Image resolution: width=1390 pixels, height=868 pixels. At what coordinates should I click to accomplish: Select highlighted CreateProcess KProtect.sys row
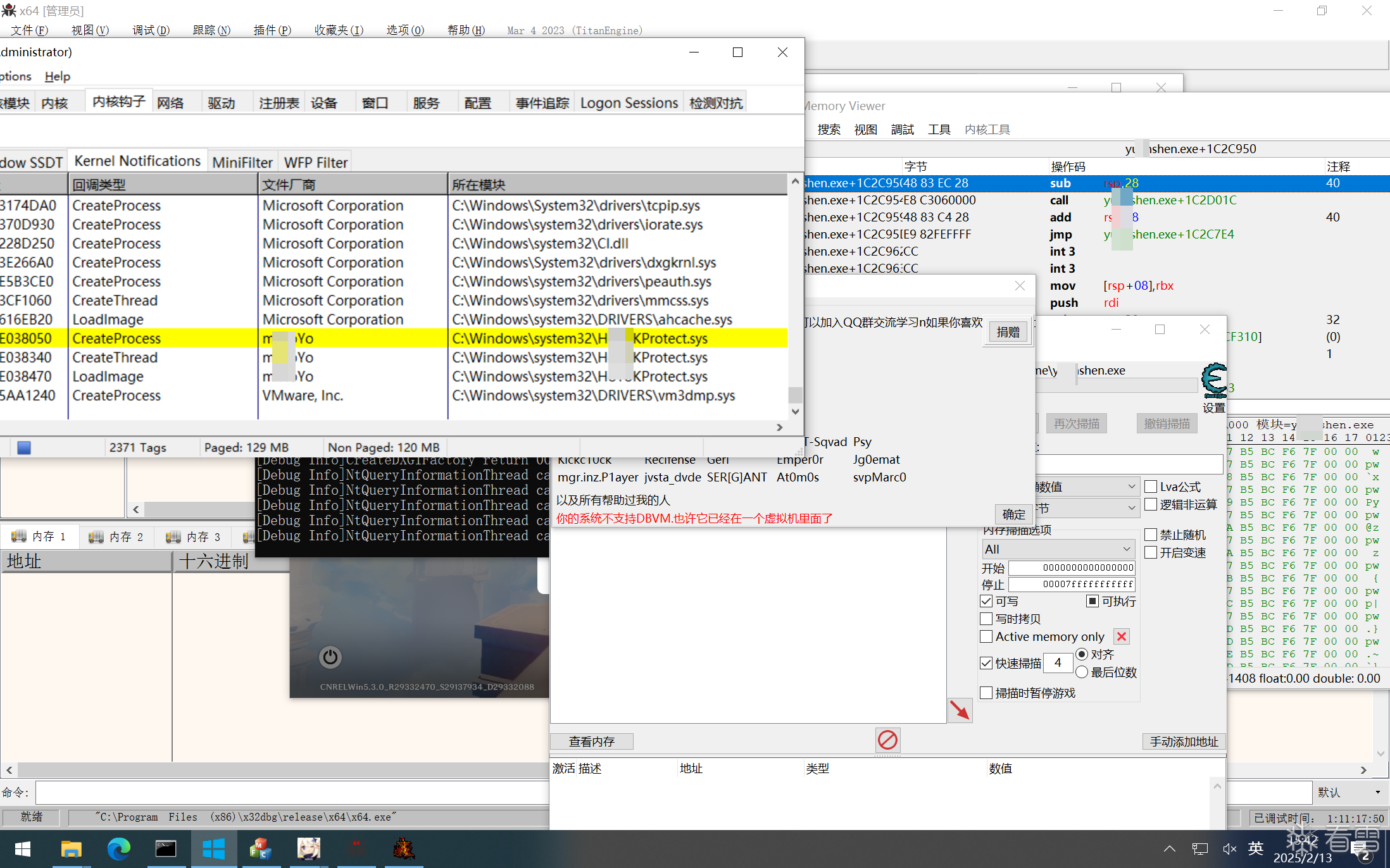(392, 338)
